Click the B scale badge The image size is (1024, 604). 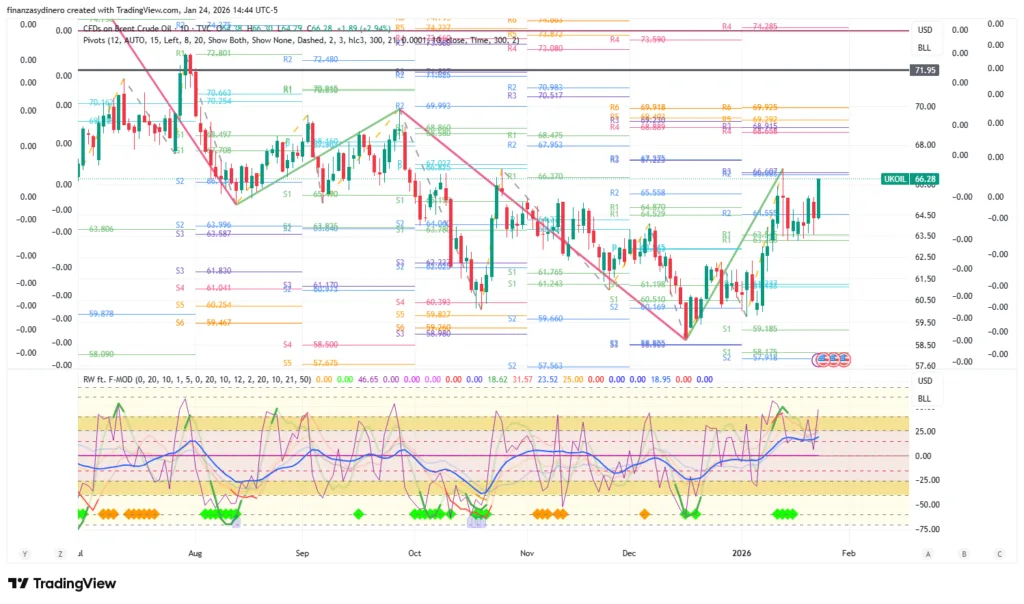pyautogui.click(x=964, y=553)
